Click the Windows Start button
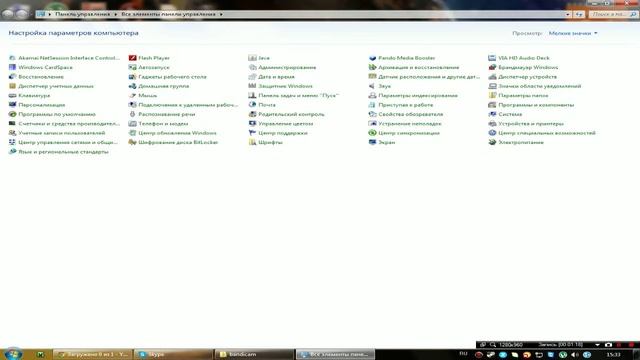This screenshot has height=360, width=640. (13, 354)
